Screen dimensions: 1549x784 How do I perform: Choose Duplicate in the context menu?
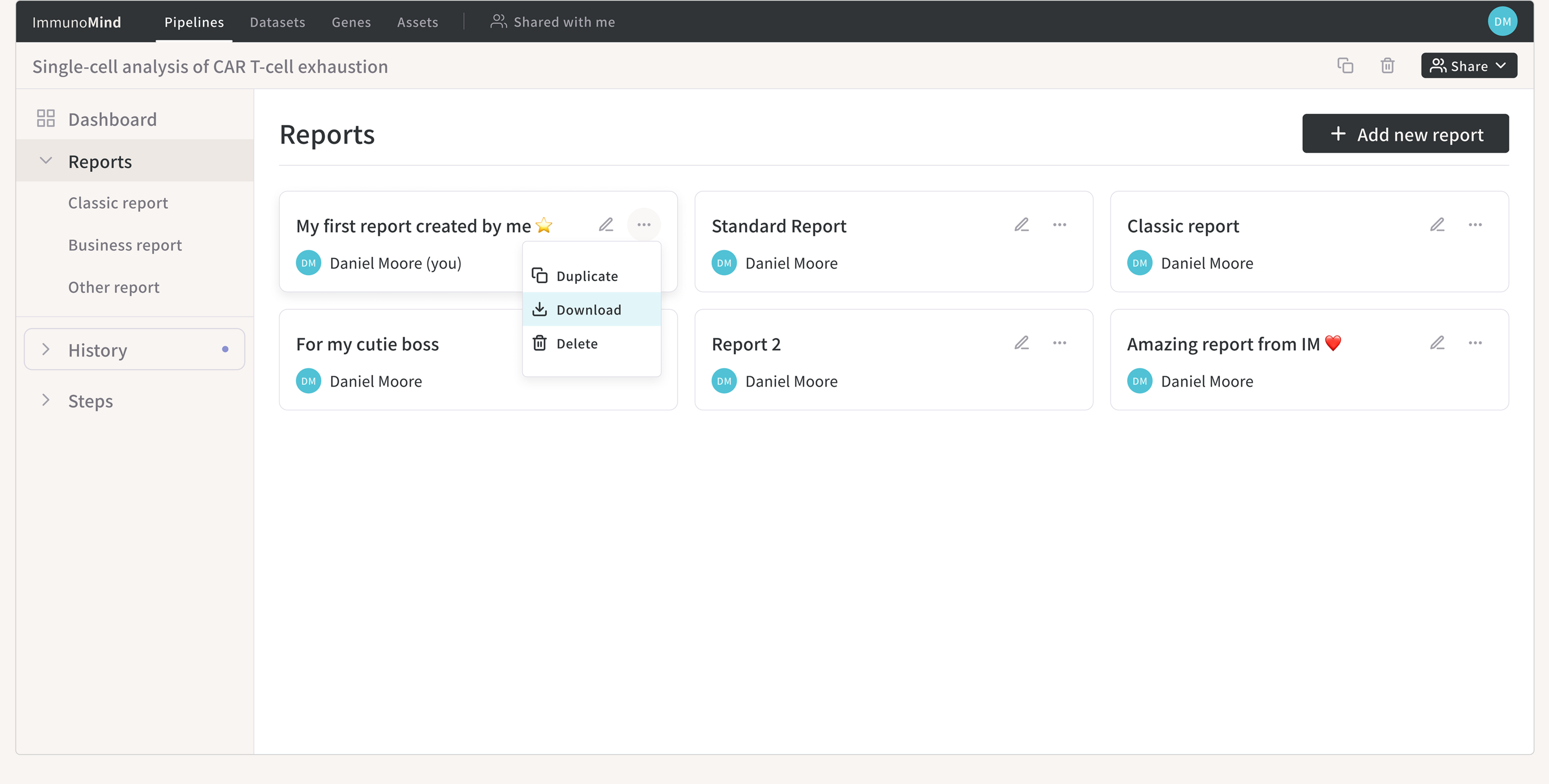586,276
